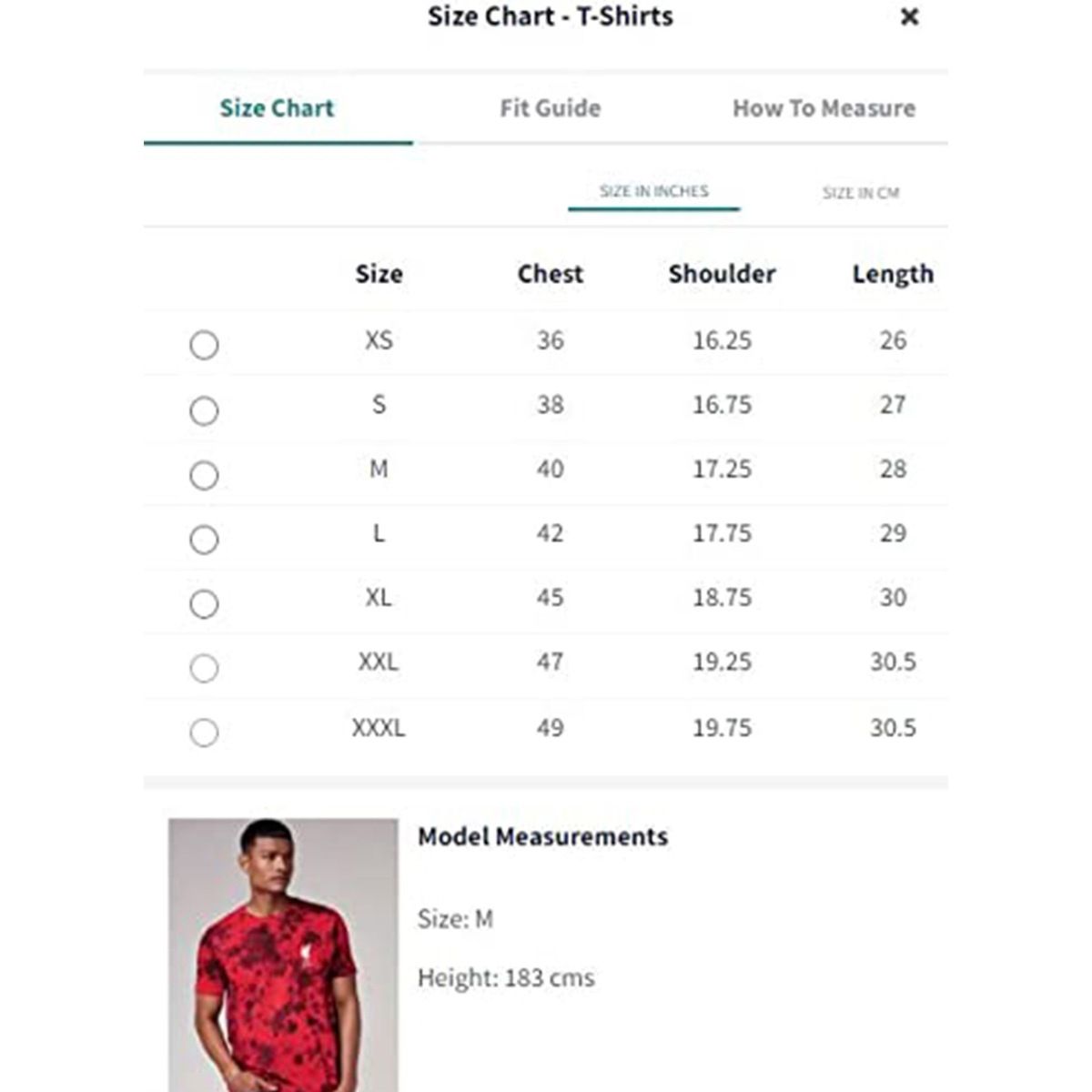Click the Shoulder column header
The width and height of the screenshot is (1092, 1092).
[722, 274]
